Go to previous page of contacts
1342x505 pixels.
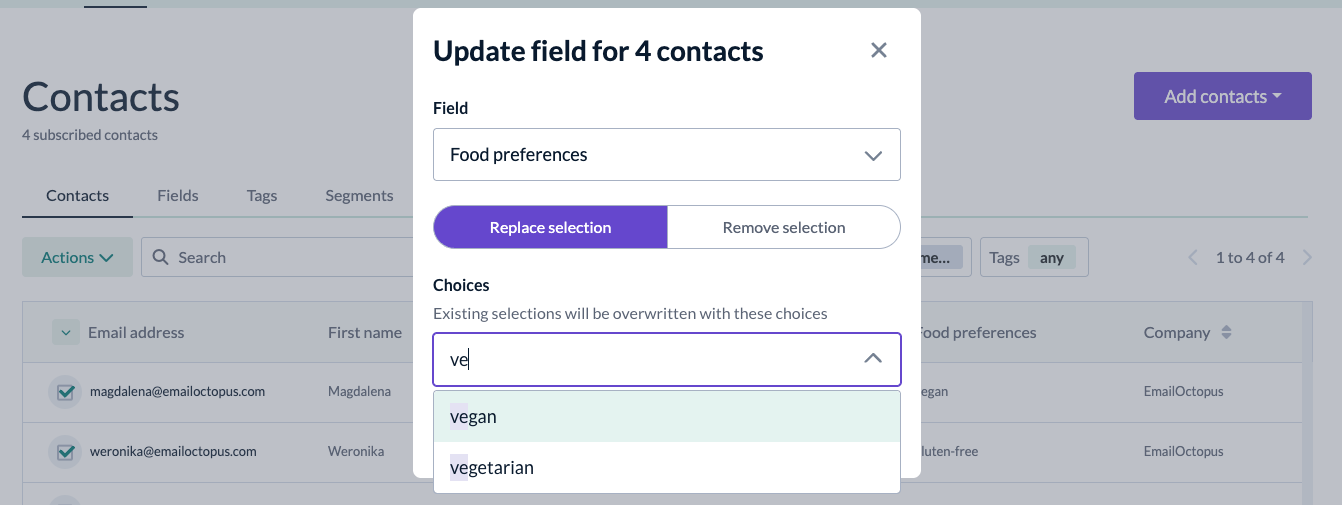click(x=1193, y=257)
